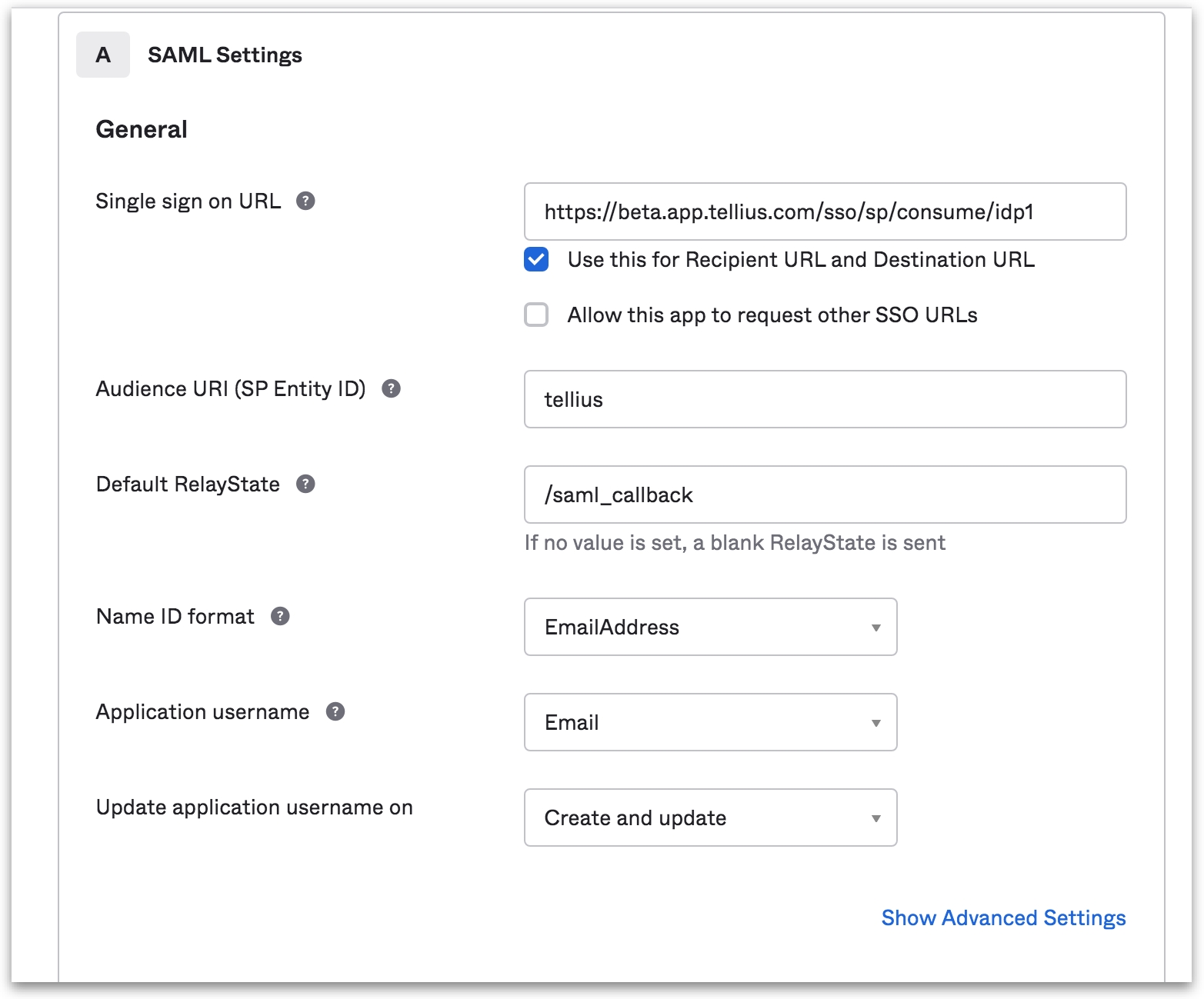
Task: Expand the Application username Email dropdown
Action: [x=710, y=723]
